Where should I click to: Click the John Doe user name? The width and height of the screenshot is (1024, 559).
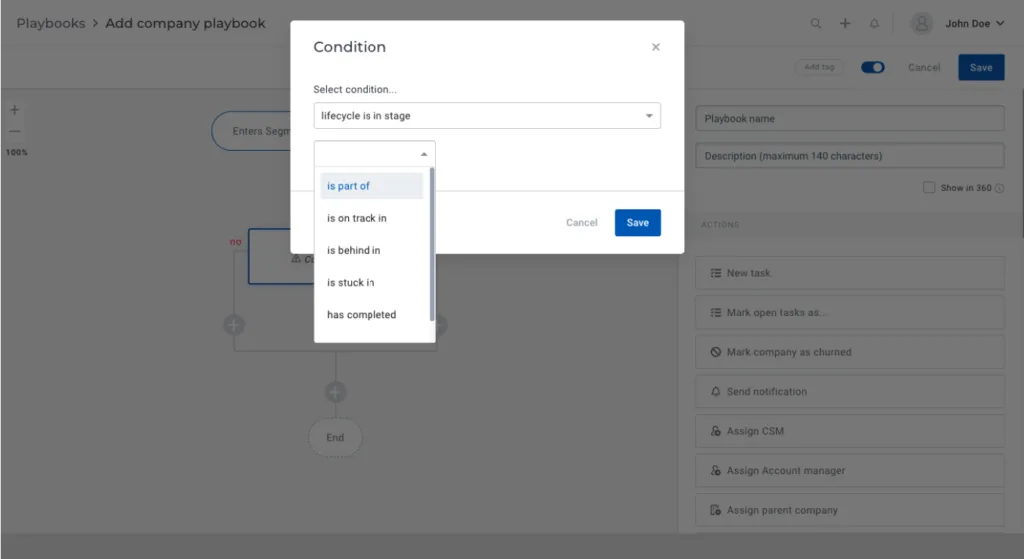click(x=967, y=24)
